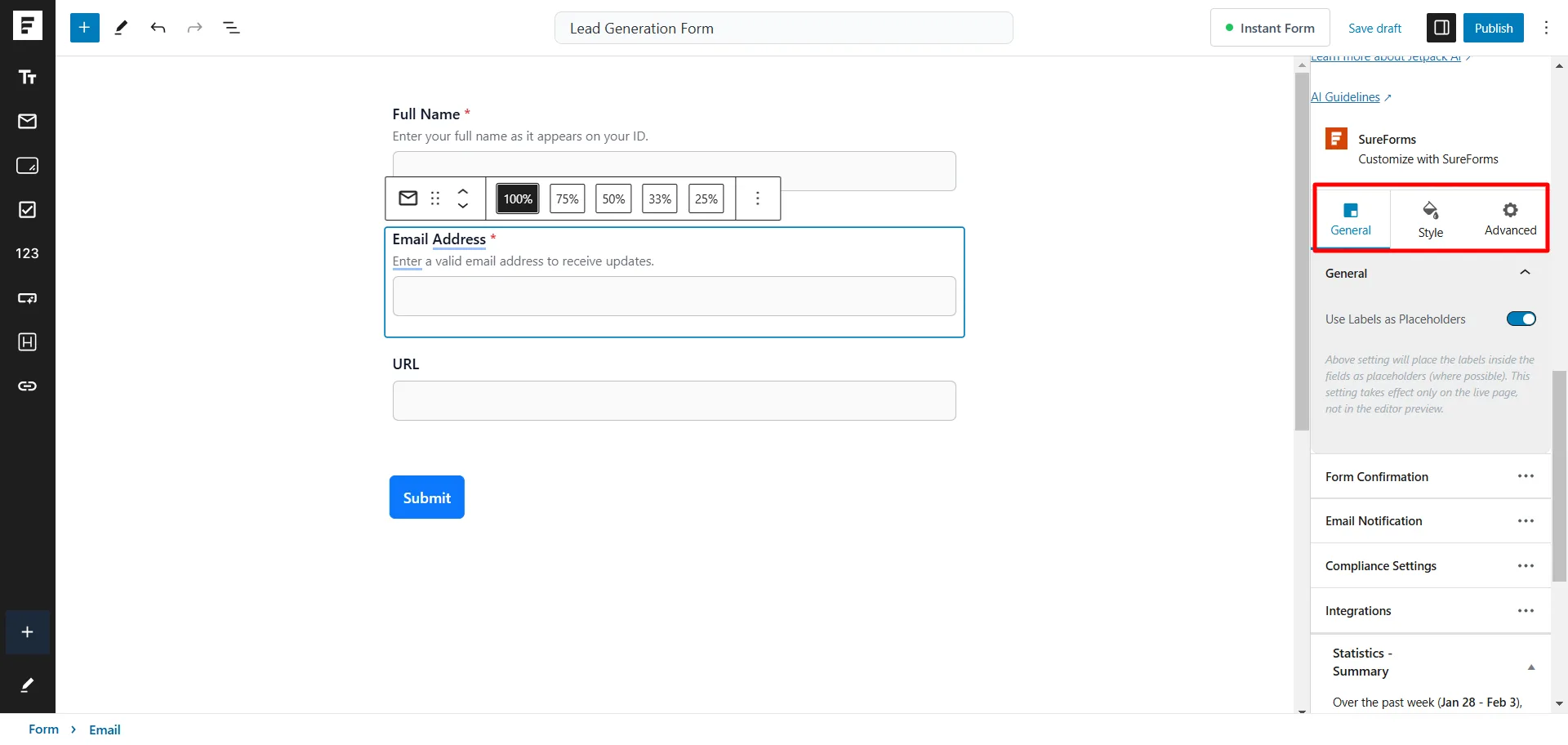Switch to the Style tab
1568x745 pixels.
click(x=1430, y=218)
